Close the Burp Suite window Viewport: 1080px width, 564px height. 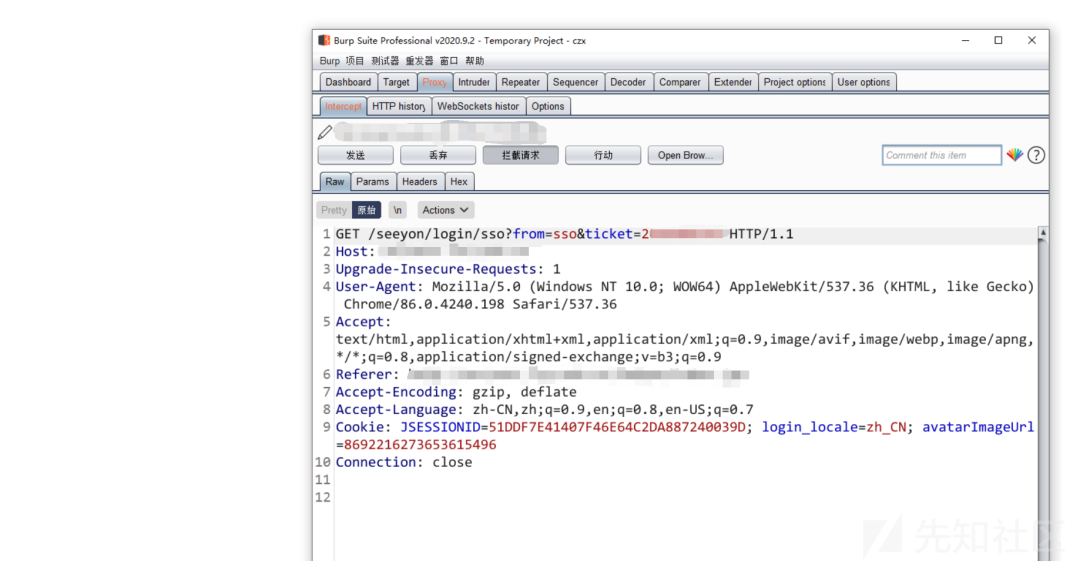(1032, 41)
